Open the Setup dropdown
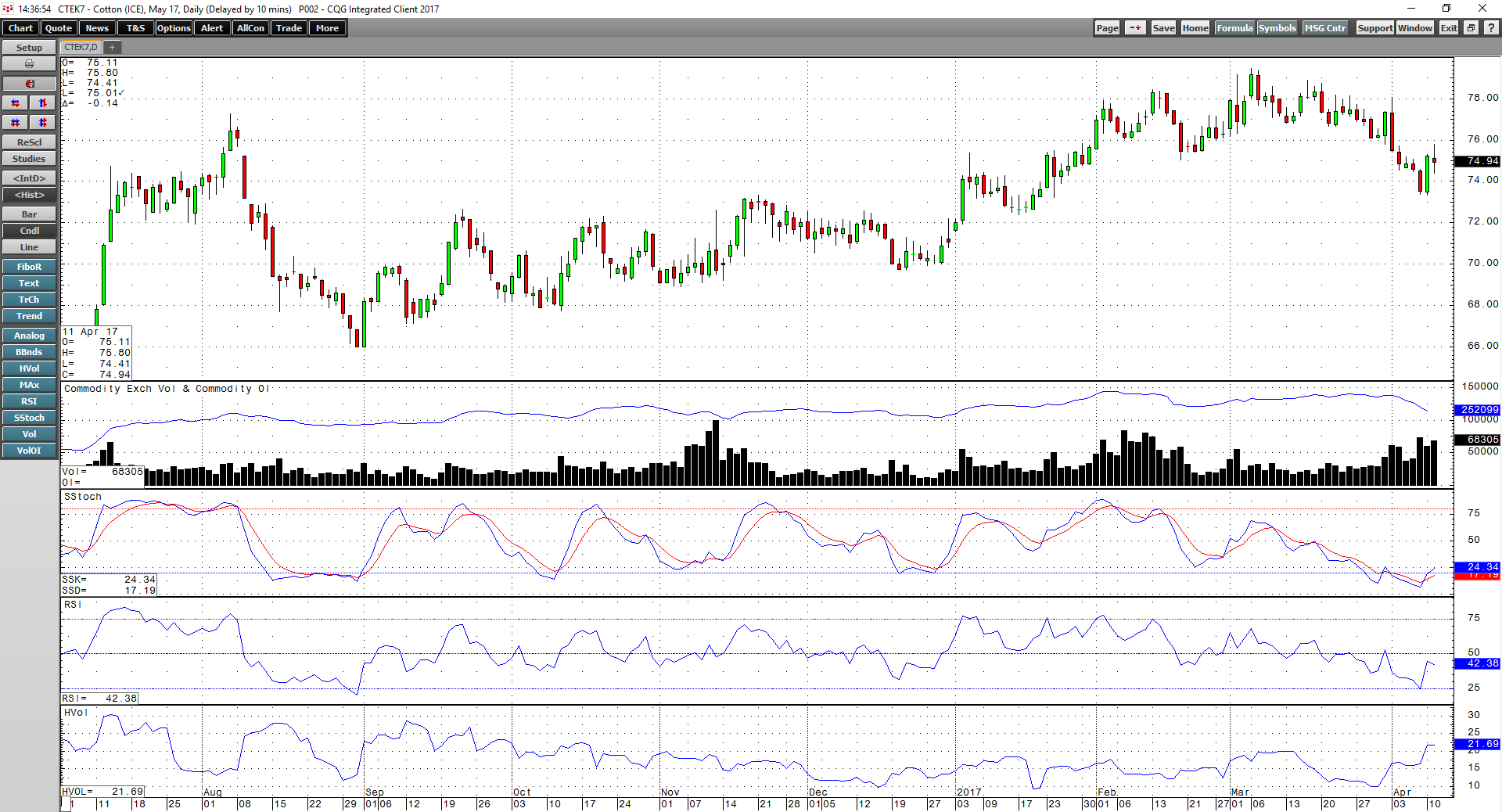Viewport: 1502px width, 812px height. coord(29,47)
